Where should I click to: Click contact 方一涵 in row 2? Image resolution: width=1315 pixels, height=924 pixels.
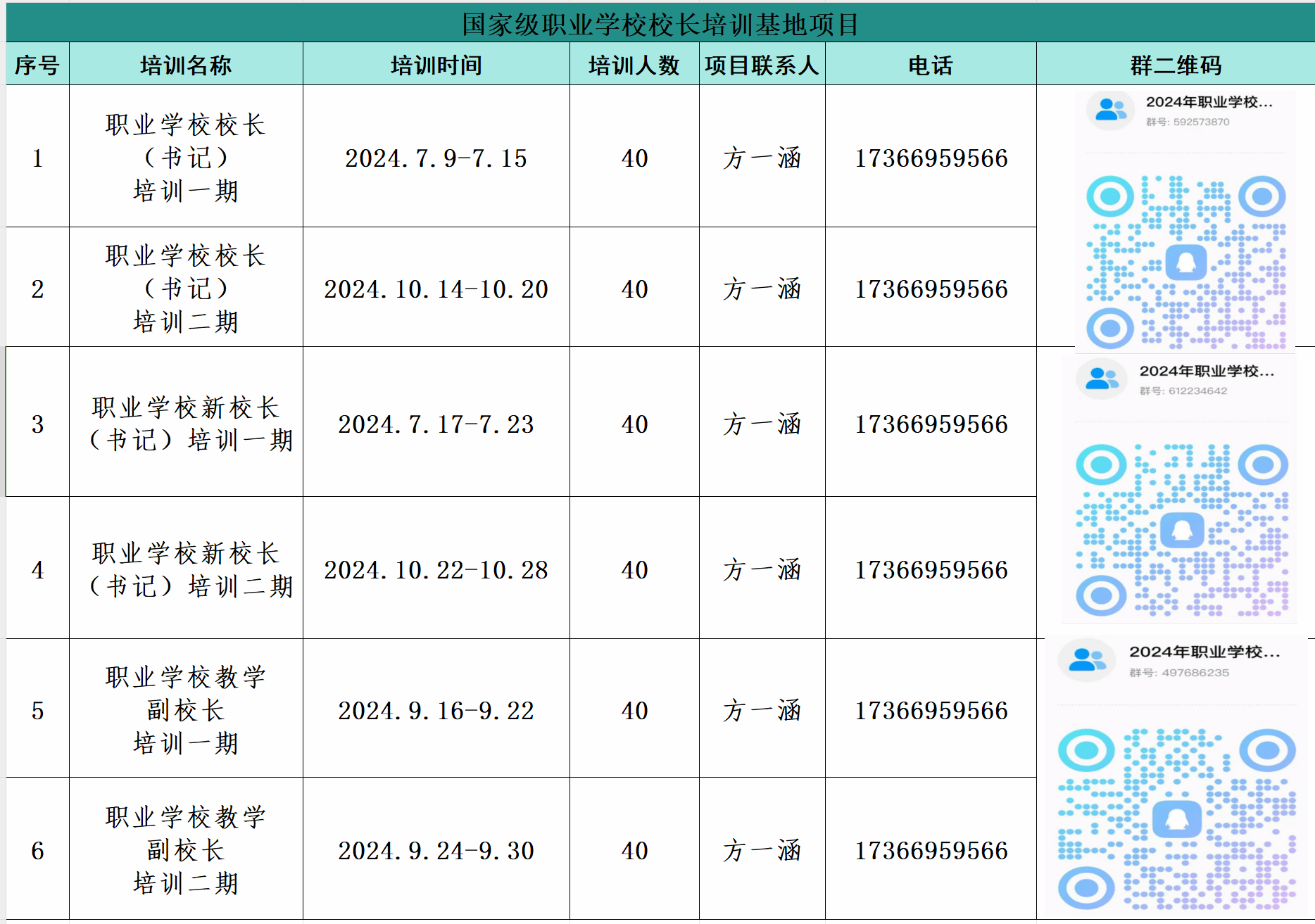pyautogui.click(x=762, y=289)
